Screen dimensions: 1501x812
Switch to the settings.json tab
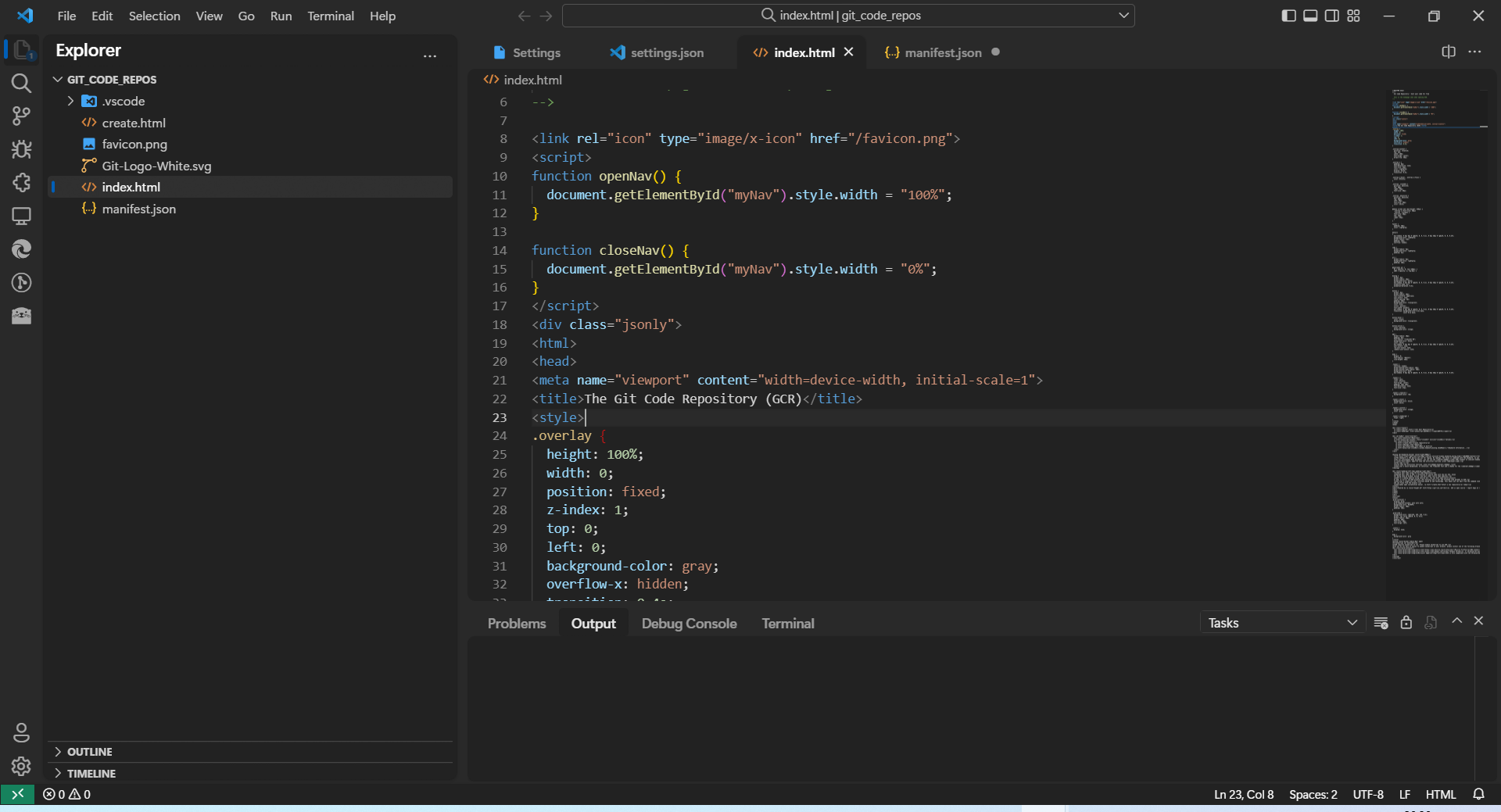[x=657, y=52]
